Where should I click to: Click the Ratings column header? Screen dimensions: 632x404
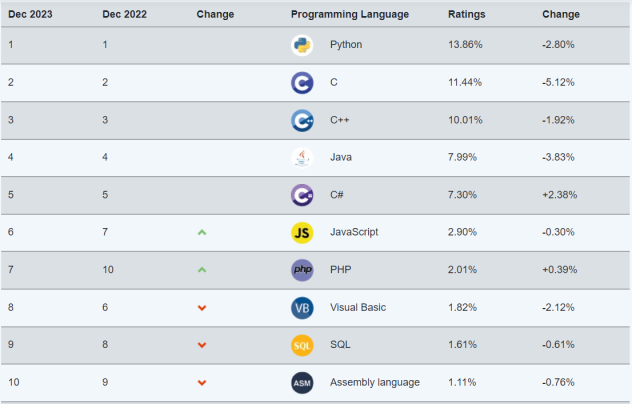467,15
